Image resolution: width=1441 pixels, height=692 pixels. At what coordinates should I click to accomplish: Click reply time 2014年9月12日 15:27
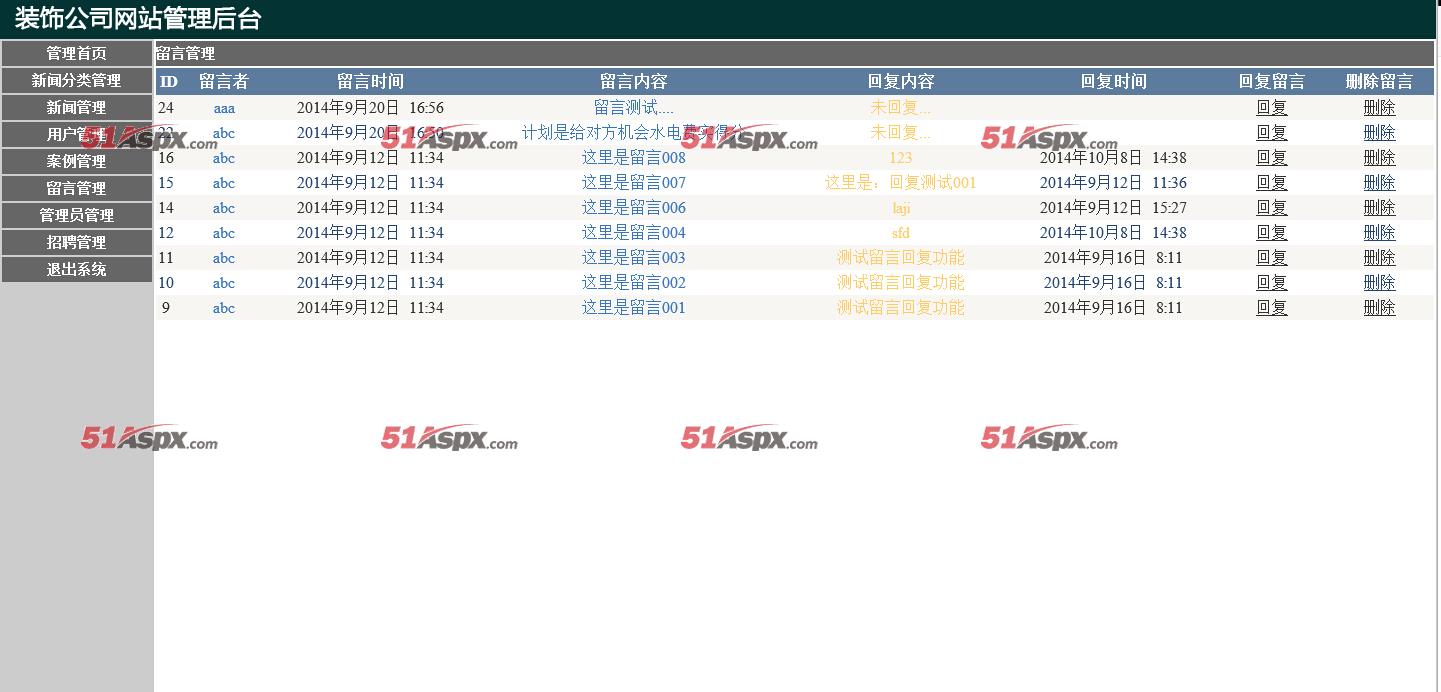coord(1113,207)
